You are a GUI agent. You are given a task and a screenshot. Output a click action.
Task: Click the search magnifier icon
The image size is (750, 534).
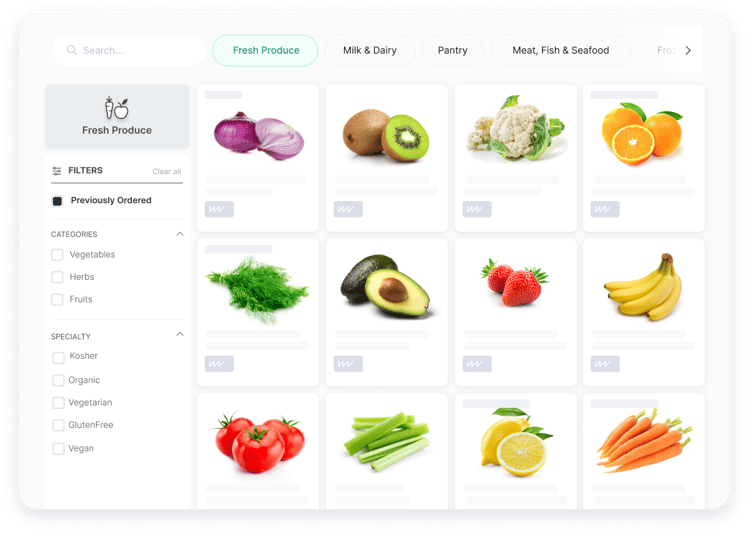[72, 50]
